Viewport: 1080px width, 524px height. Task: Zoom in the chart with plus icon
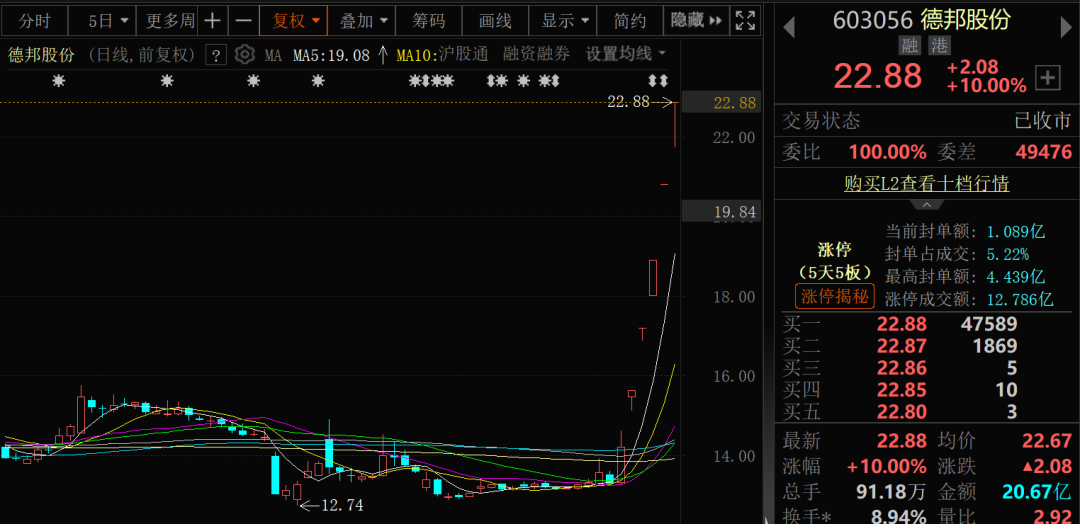tap(212, 20)
